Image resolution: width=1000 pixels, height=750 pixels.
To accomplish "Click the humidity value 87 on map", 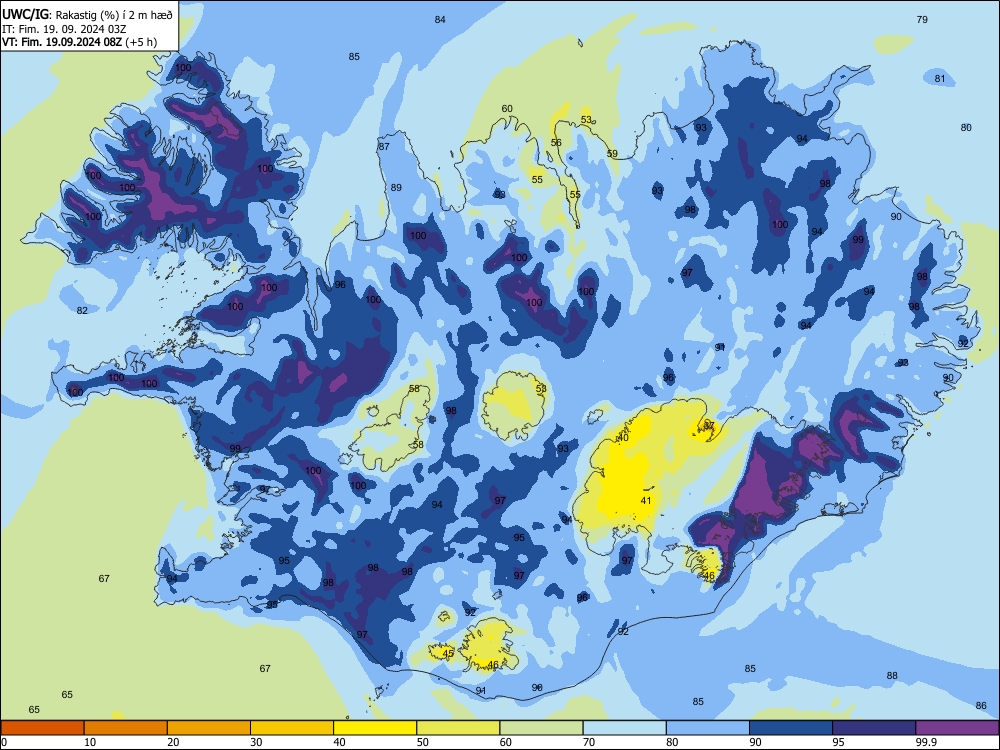I will tap(384, 146).
